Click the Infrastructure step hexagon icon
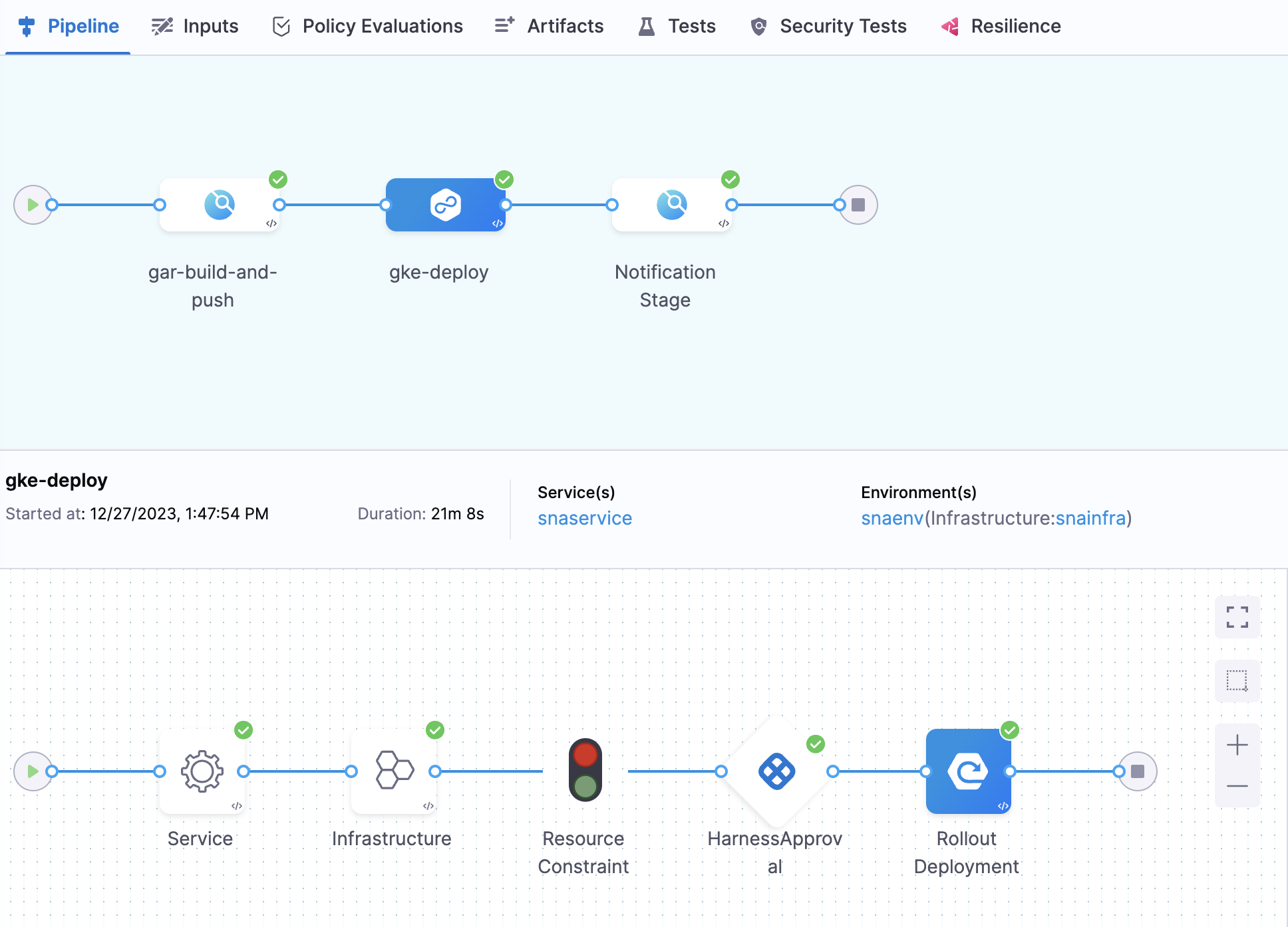This screenshot has height=927, width=1288. 394,771
